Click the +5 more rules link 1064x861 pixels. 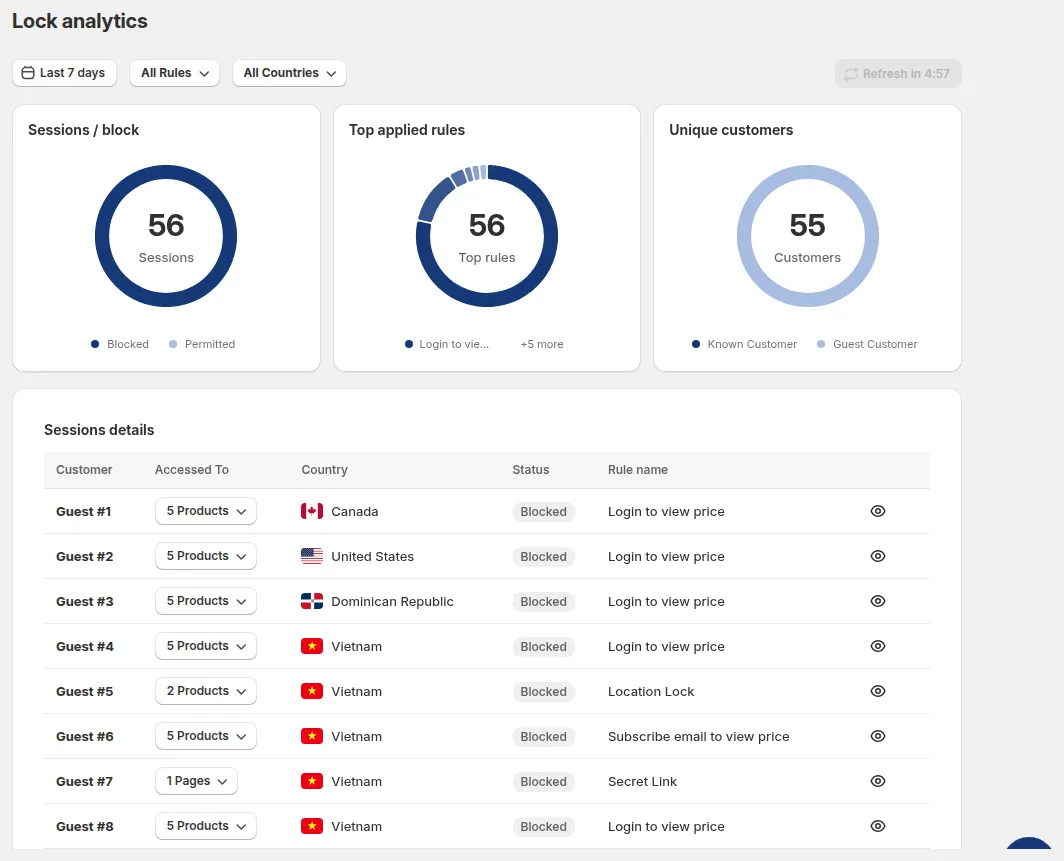tap(542, 344)
